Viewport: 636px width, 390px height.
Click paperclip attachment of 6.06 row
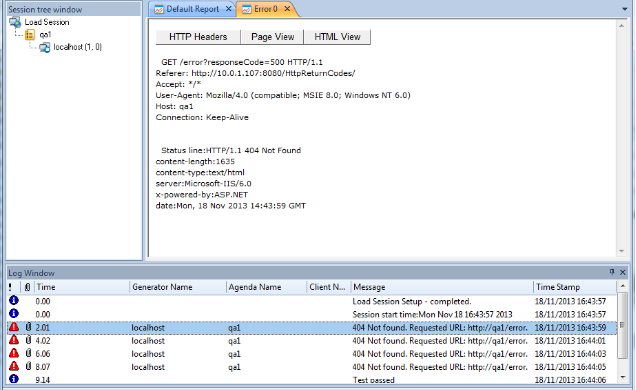(x=28, y=353)
